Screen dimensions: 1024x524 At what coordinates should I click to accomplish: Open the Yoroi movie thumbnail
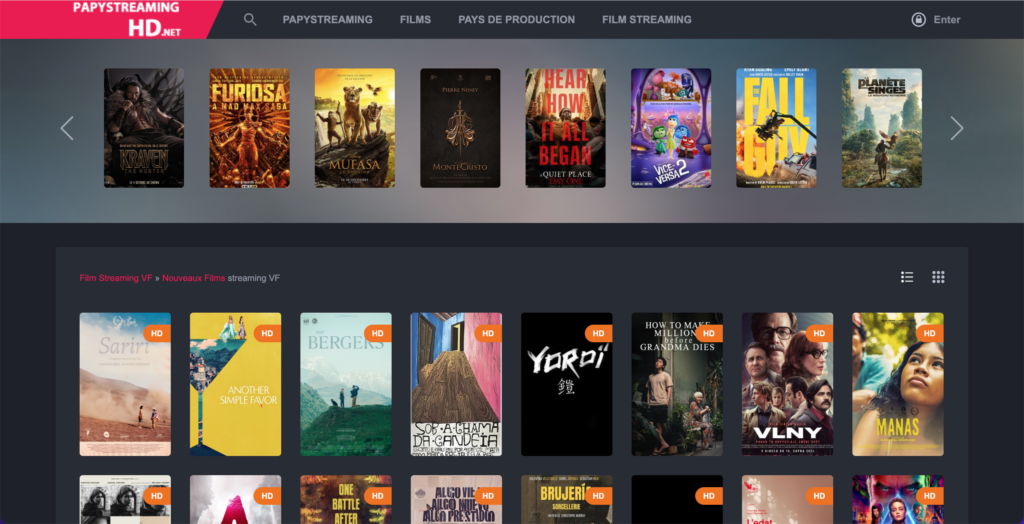click(x=566, y=385)
